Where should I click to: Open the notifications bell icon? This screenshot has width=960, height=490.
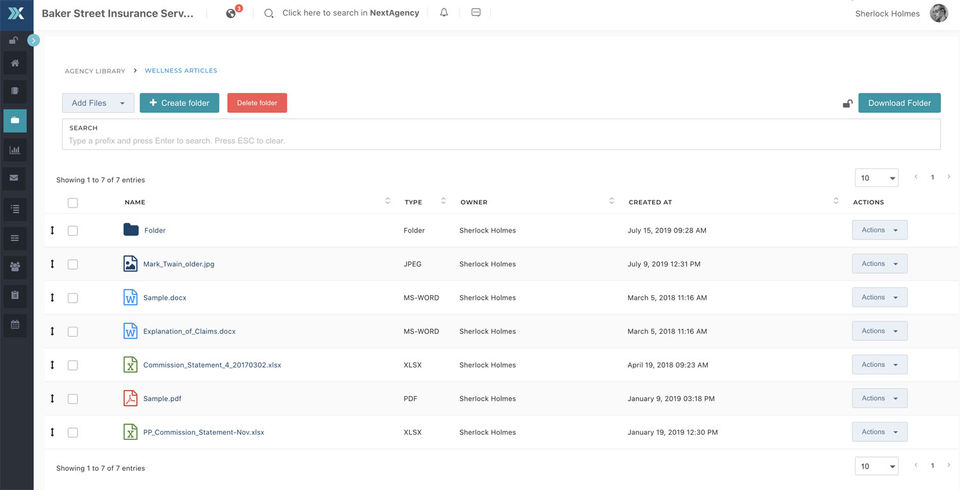(444, 13)
